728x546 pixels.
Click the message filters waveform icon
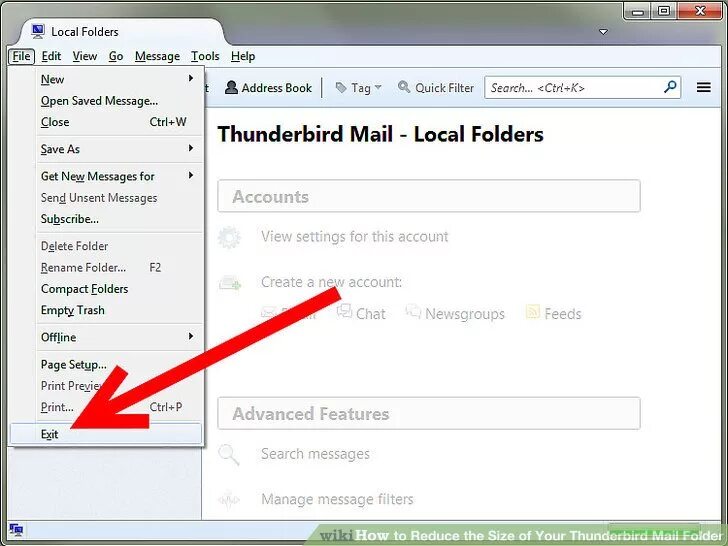(x=229, y=500)
